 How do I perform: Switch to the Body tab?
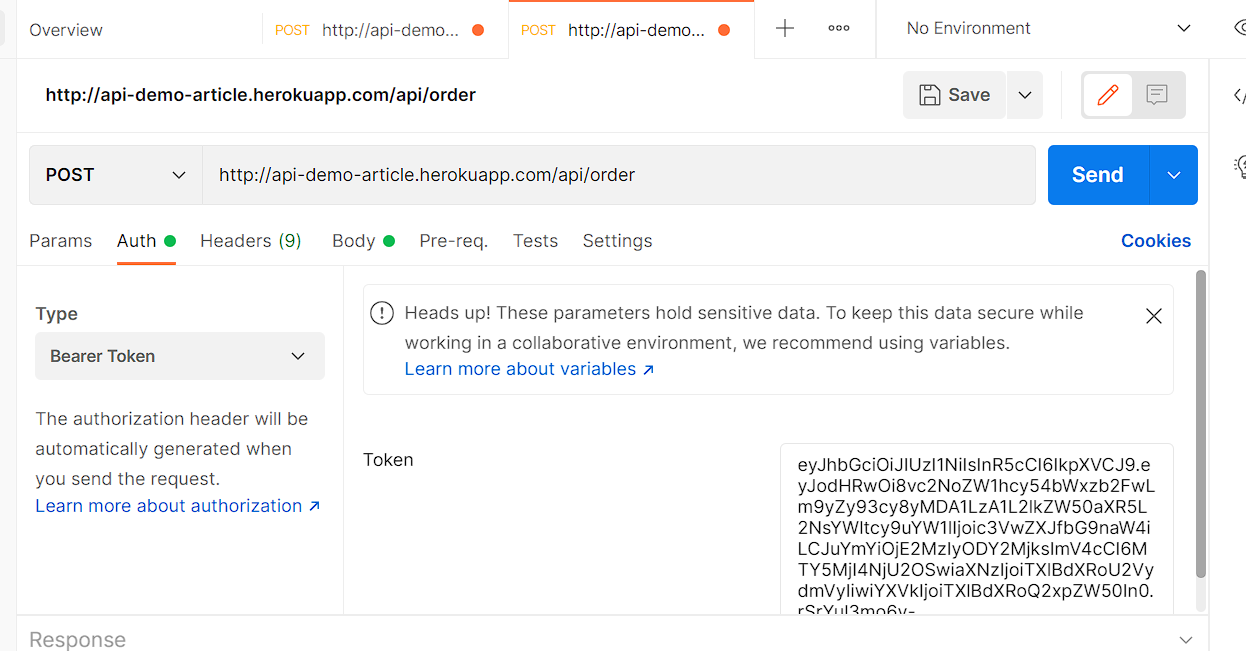[354, 241]
